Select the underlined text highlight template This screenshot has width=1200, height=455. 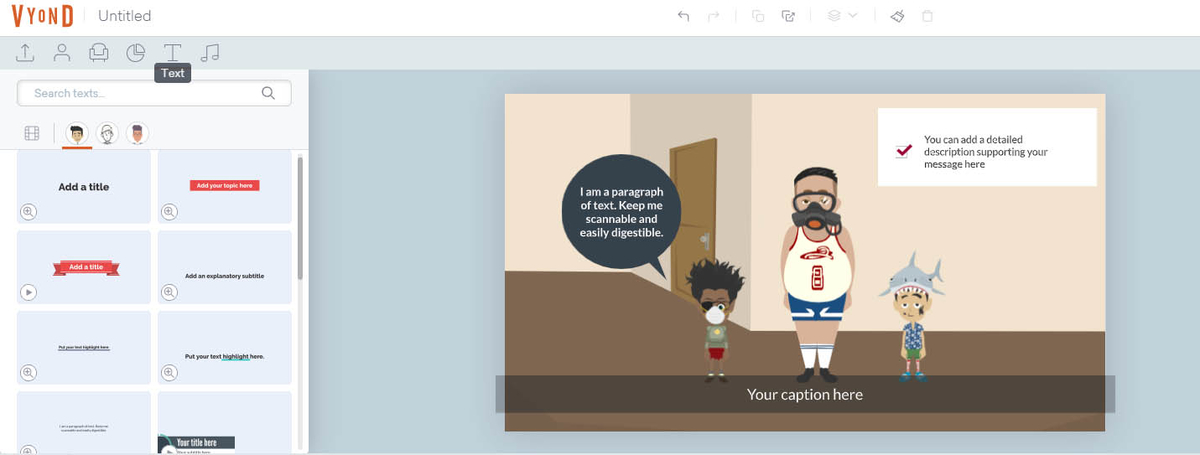(84, 347)
